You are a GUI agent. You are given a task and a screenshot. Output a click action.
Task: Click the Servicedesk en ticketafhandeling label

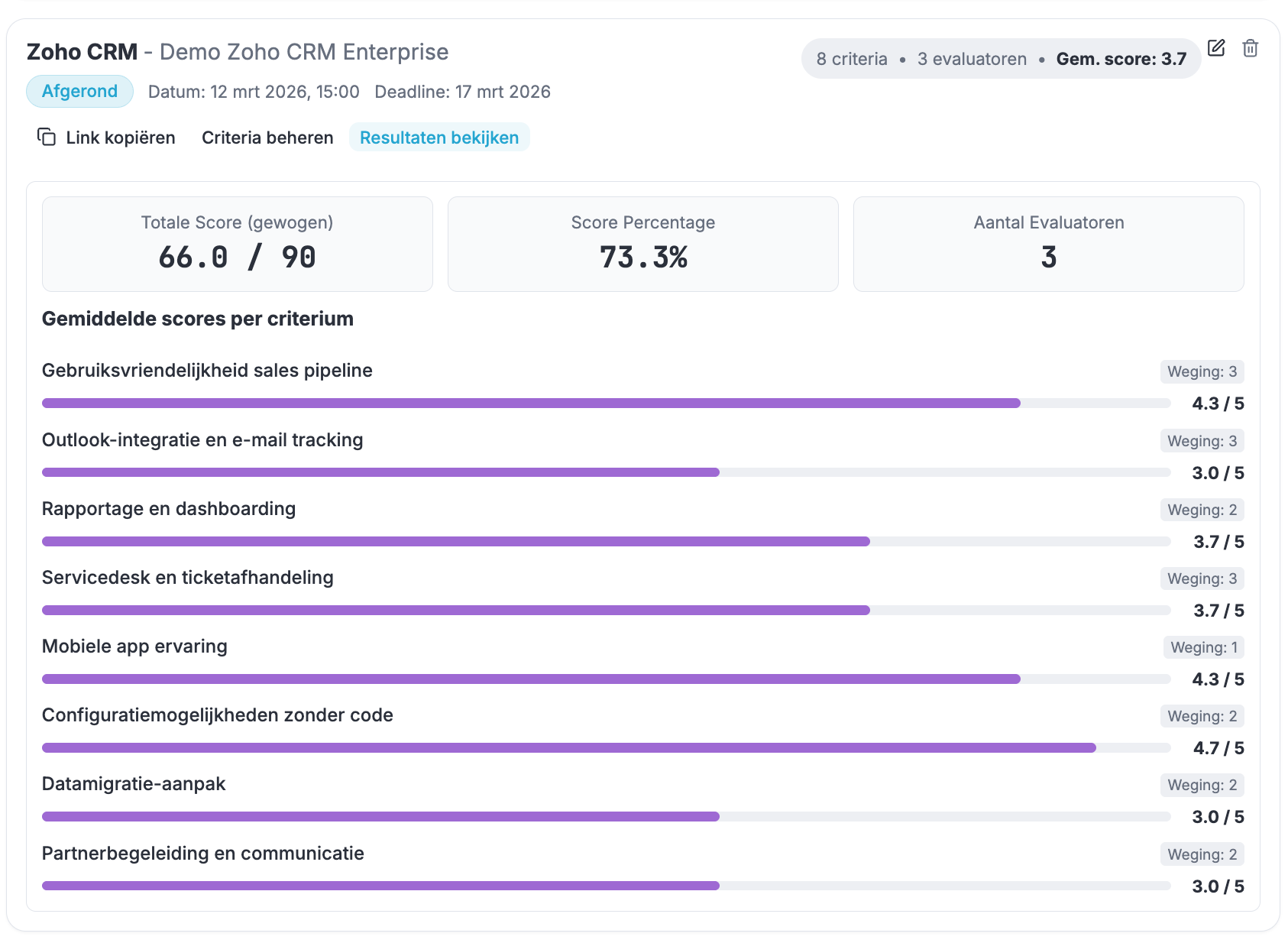point(188,578)
